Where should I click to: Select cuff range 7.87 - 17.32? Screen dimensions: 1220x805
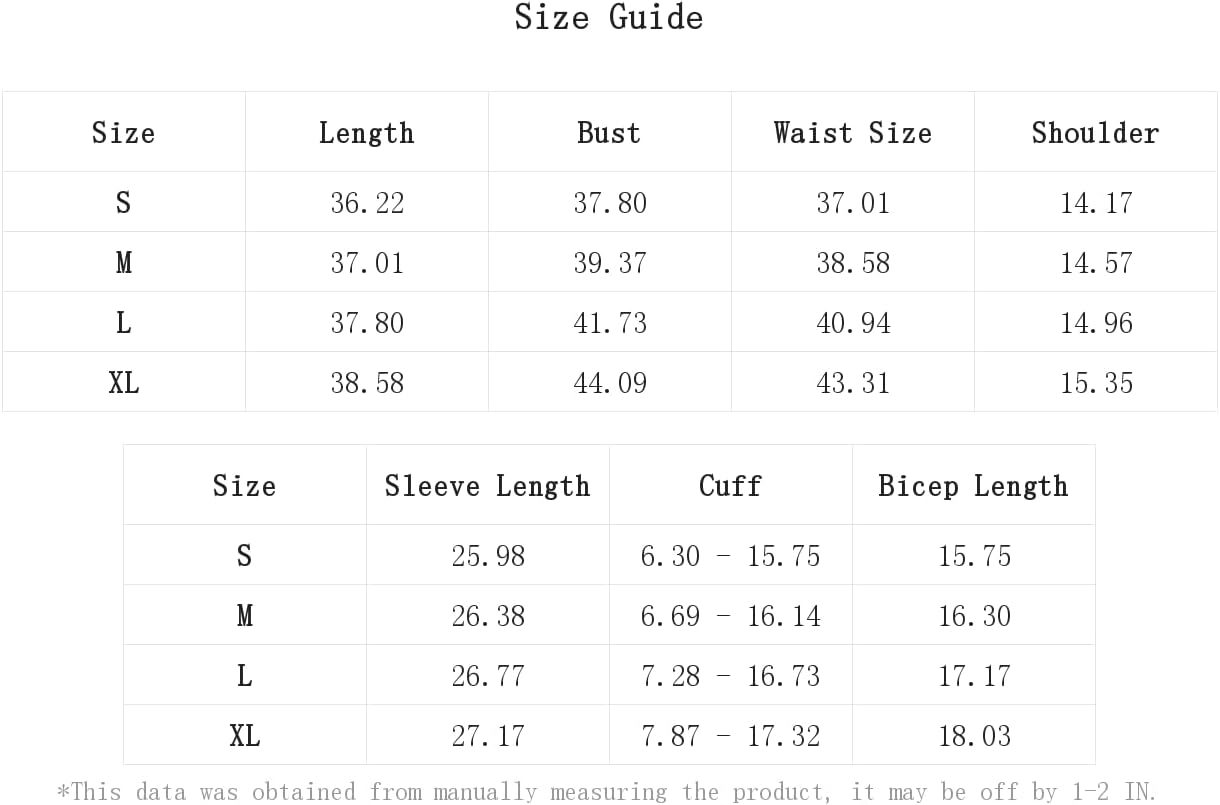coord(731,735)
